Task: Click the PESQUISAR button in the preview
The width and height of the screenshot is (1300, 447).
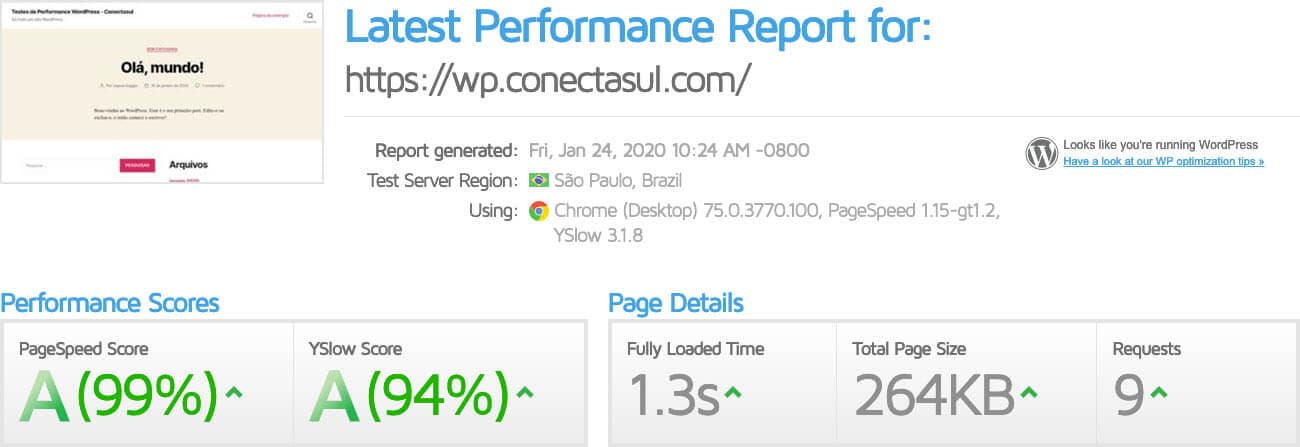Action: [x=137, y=165]
